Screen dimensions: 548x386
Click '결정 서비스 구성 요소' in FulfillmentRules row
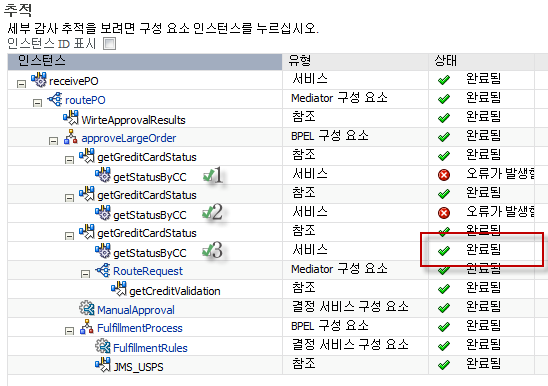[350, 345]
